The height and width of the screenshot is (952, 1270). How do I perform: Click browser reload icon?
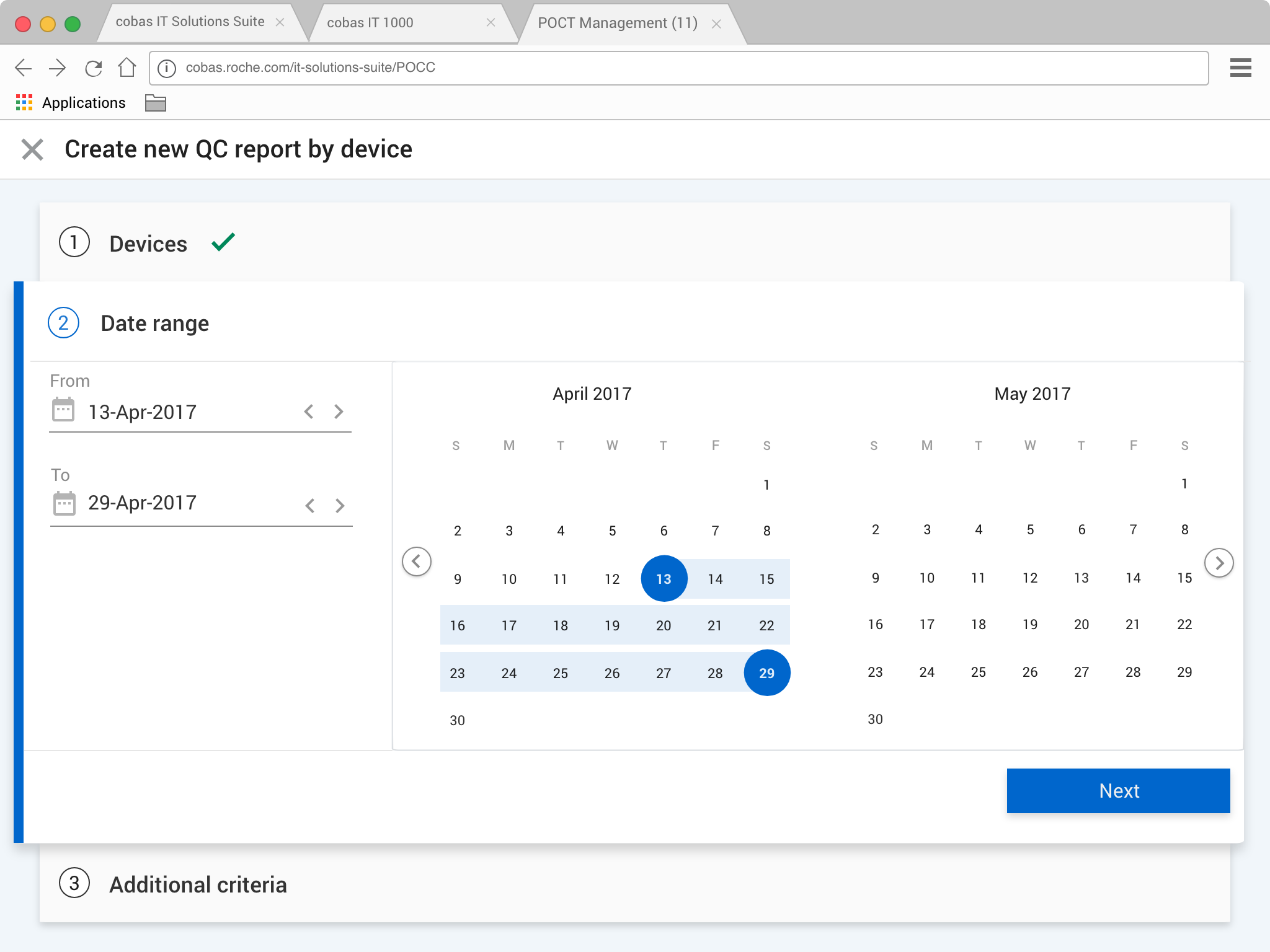(94, 68)
